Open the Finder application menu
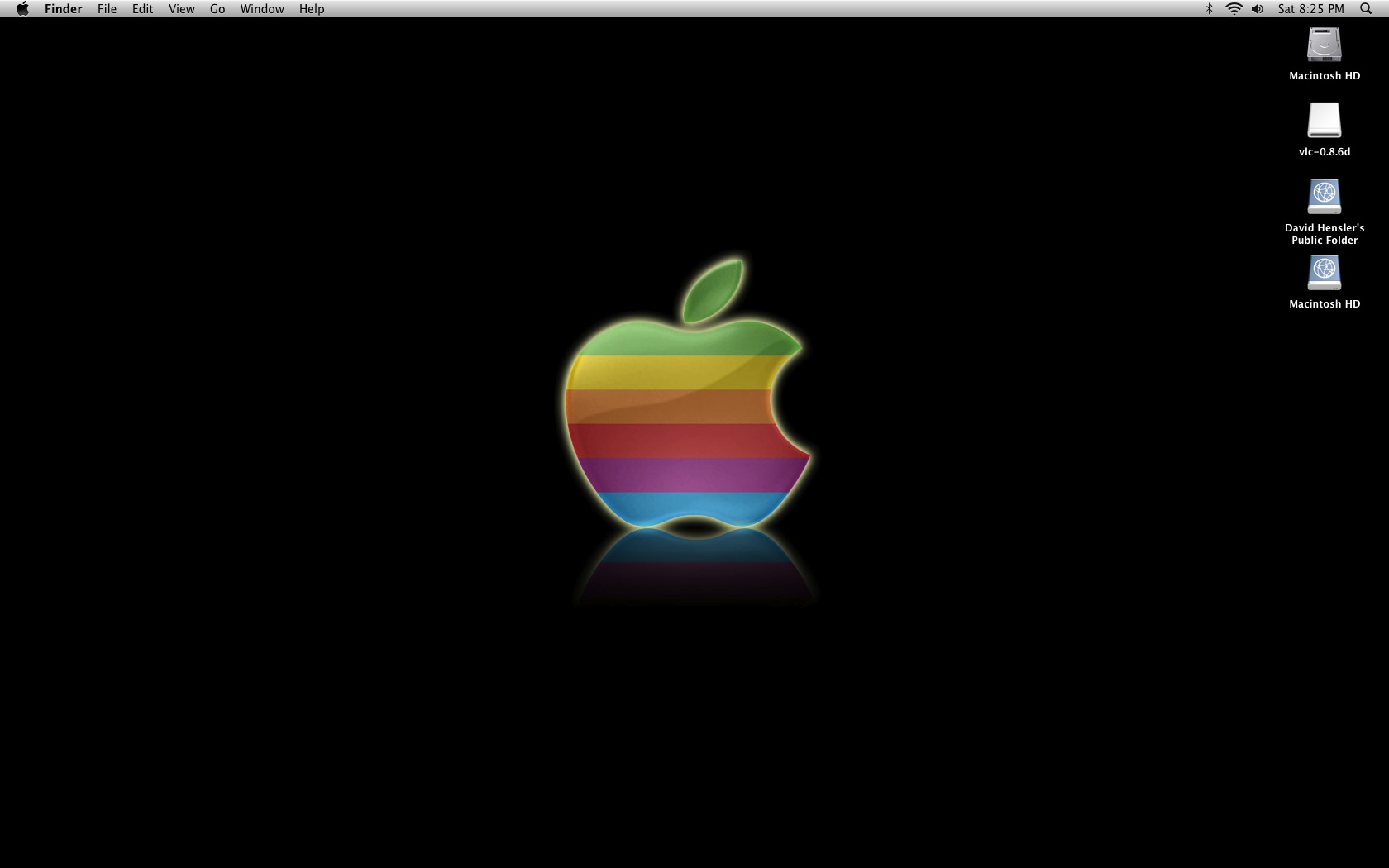This screenshot has width=1389, height=868. 63,9
